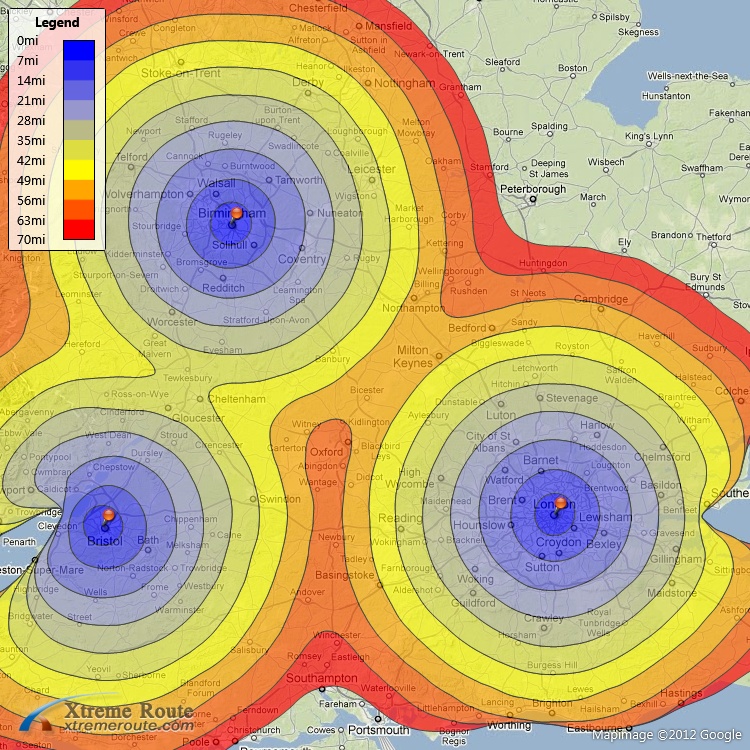The height and width of the screenshot is (750, 750).
Task: Click the Coventry label on map
Action: point(302,259)
